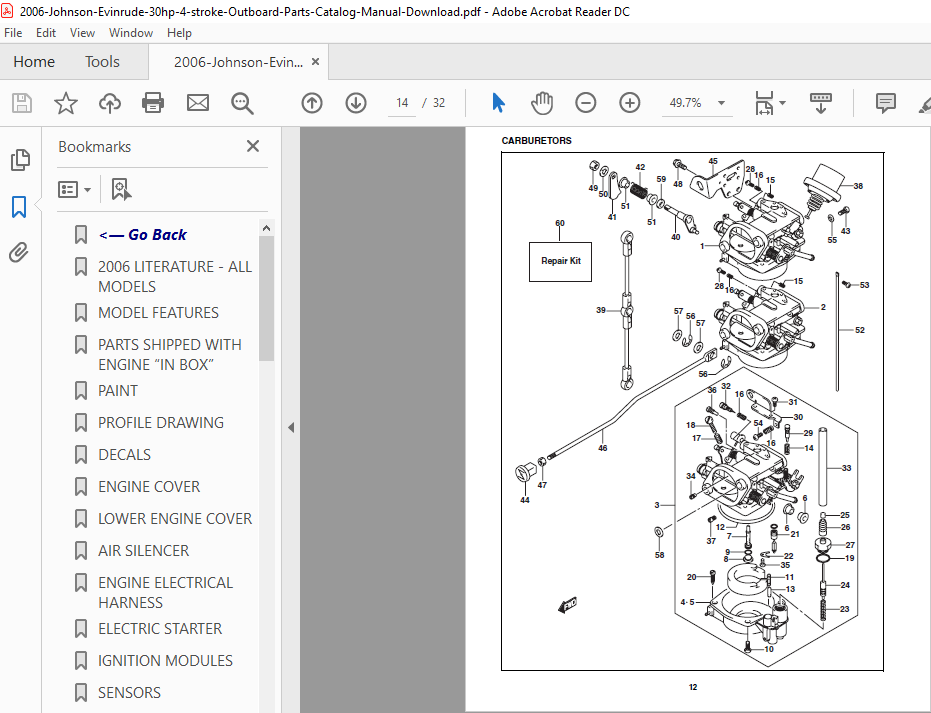The width and height of the screenshot is (931, 713).
Task: Open the IGNITION MODULES bookmark
Action: [x=165, y=661]
